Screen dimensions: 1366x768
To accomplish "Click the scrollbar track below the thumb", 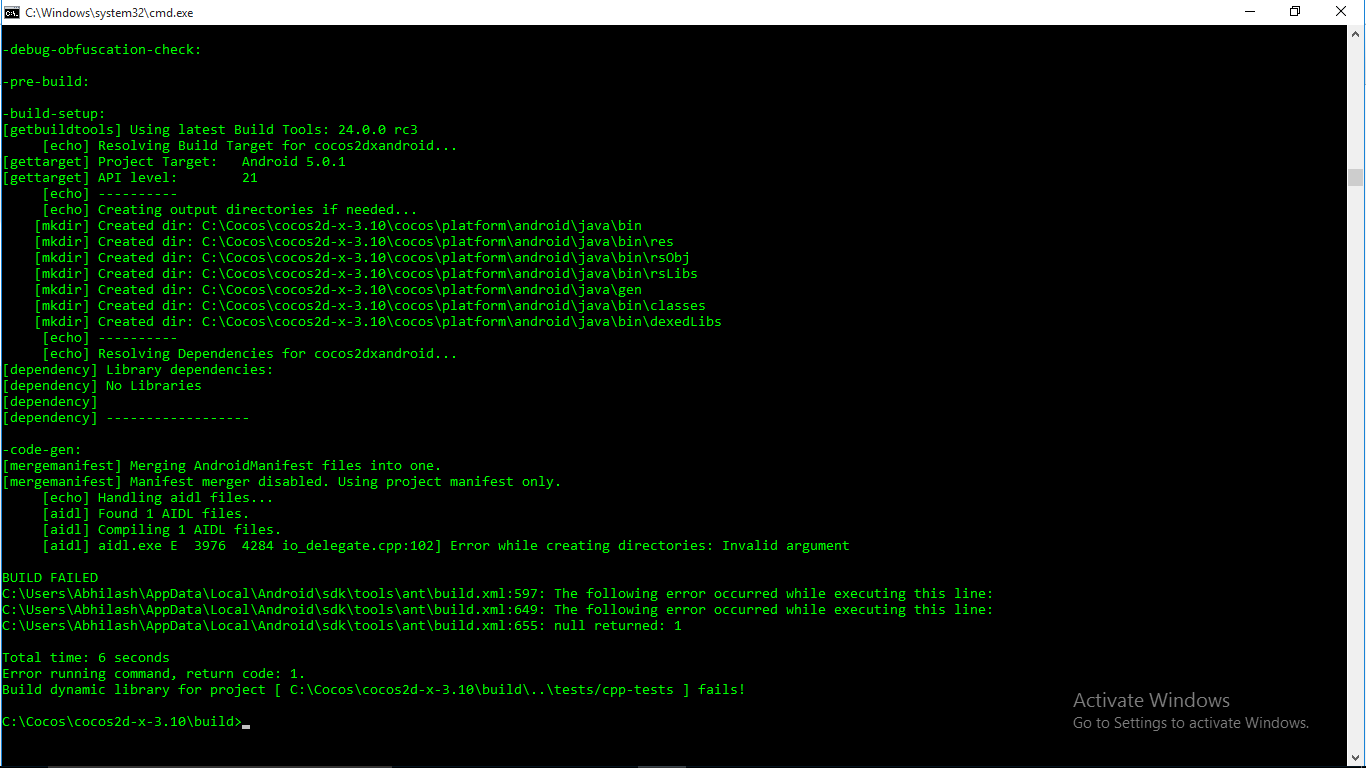I will pos(1355,450).
